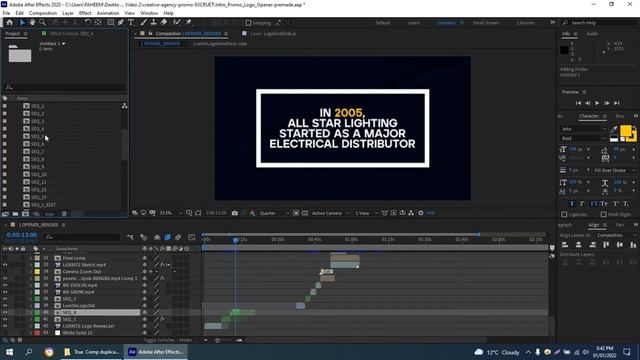Image resolution: width=640 pixels, height=360 pixels.
Task: Select the Selection (arrow) tool
Action: click(22, 22)
